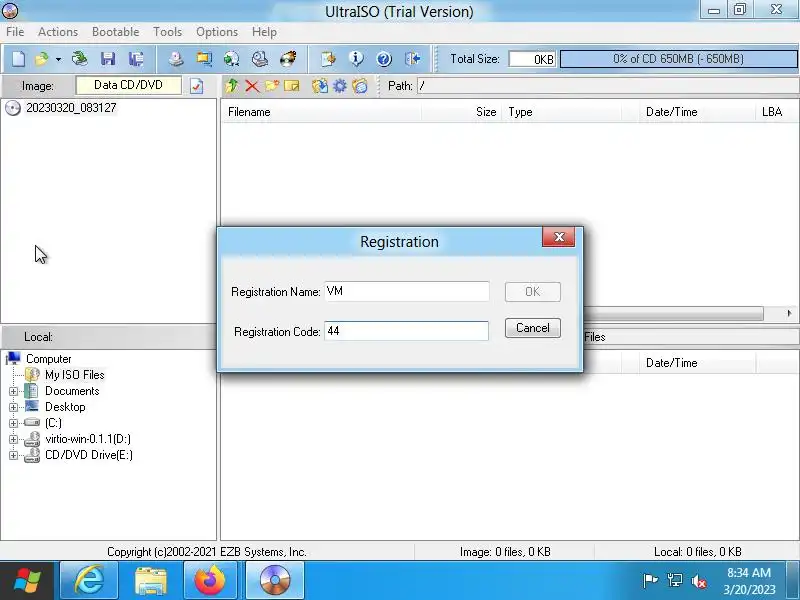The width and height of the screenshot is (800, 600).
Task: Click the Save floppy disk icon
Action: click(108, 59)
